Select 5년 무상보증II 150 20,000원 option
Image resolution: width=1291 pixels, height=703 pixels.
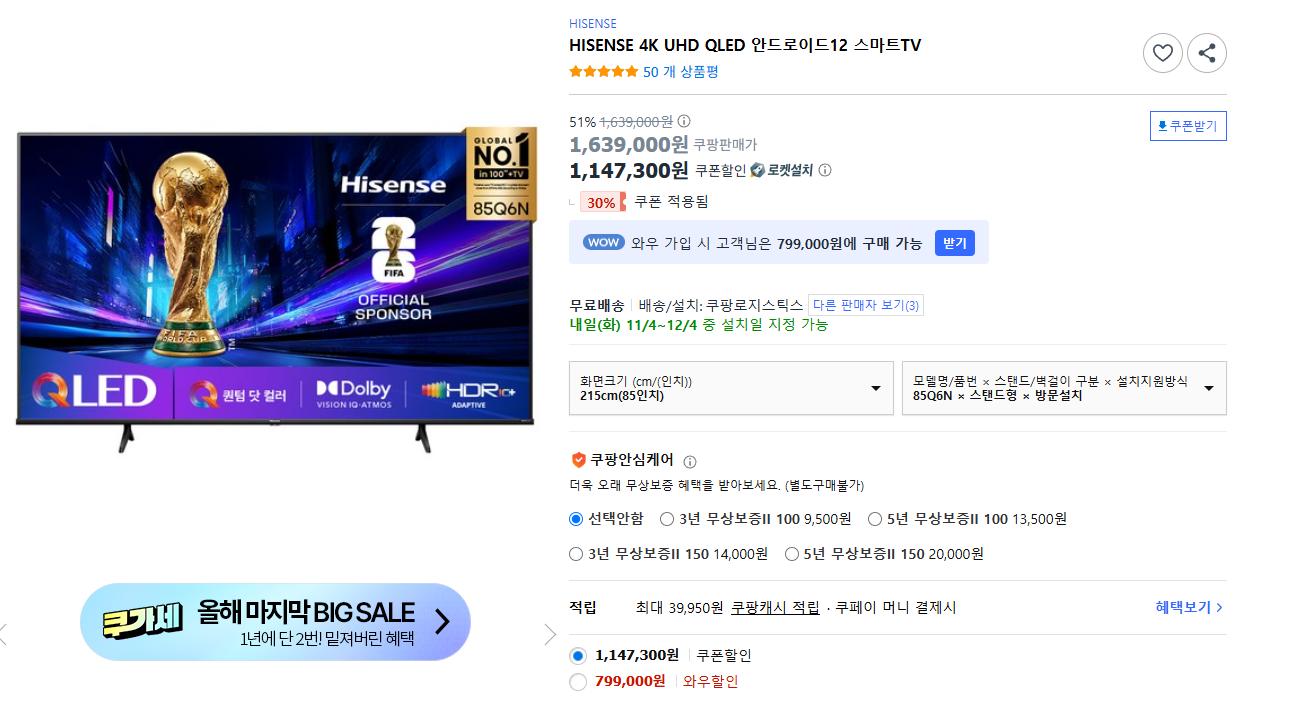(884, 554)
